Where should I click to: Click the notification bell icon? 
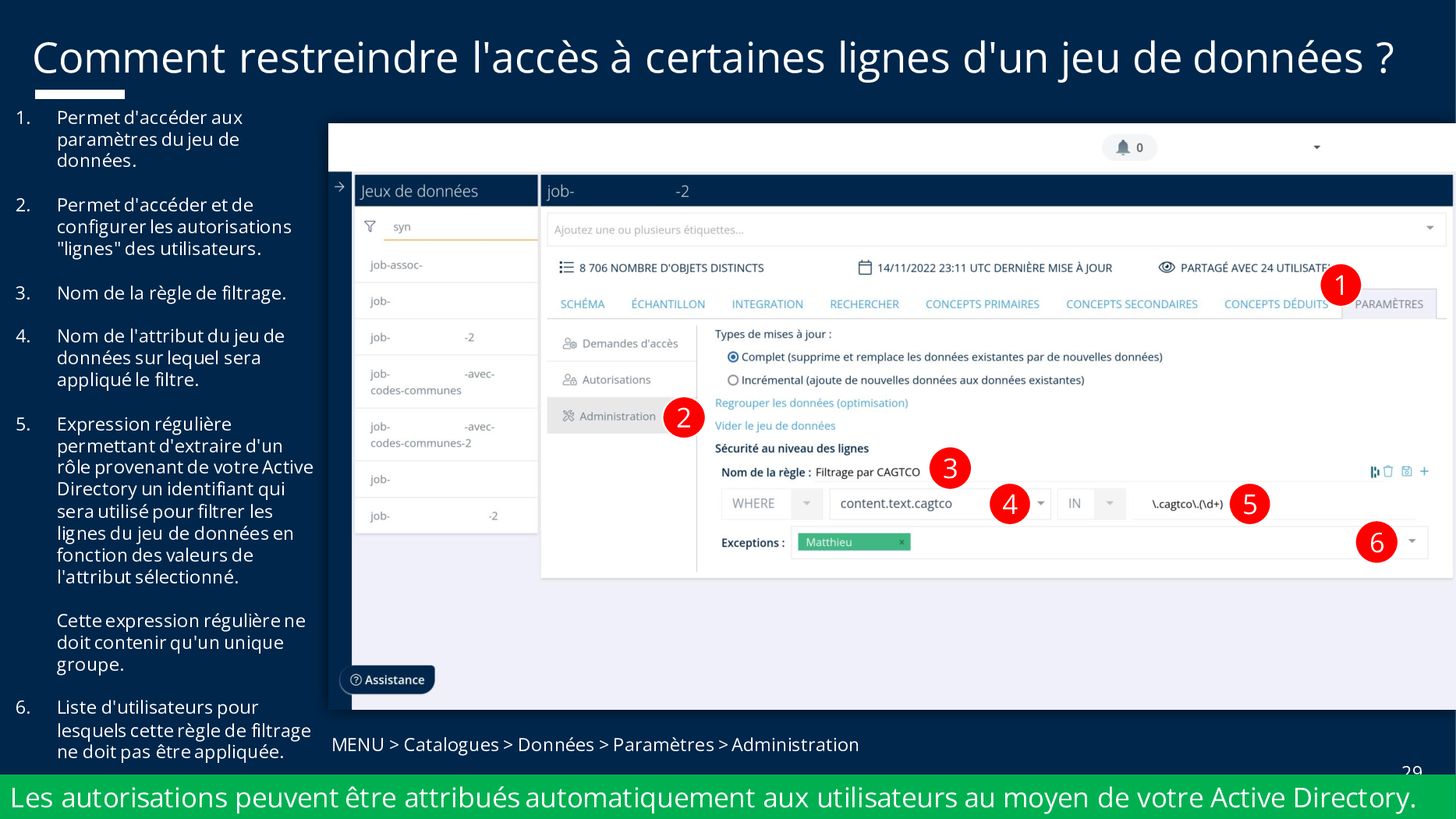point(1122,147)
